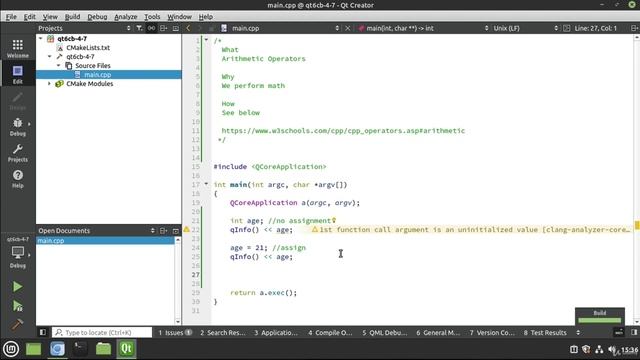Open the main(int, char **) symbol dropdown

pos(486,28)
